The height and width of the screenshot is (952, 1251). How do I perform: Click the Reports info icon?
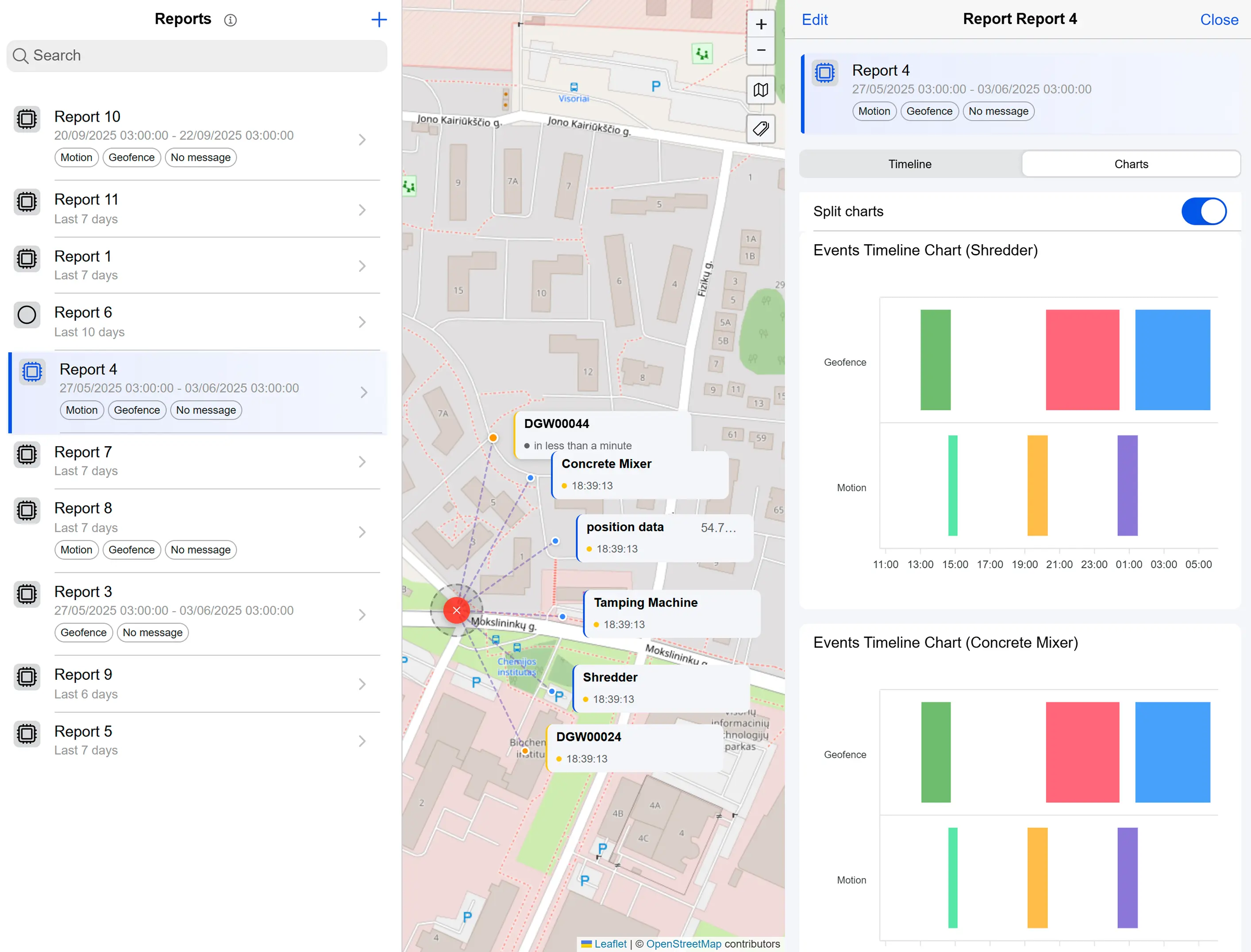coord(230,20)
